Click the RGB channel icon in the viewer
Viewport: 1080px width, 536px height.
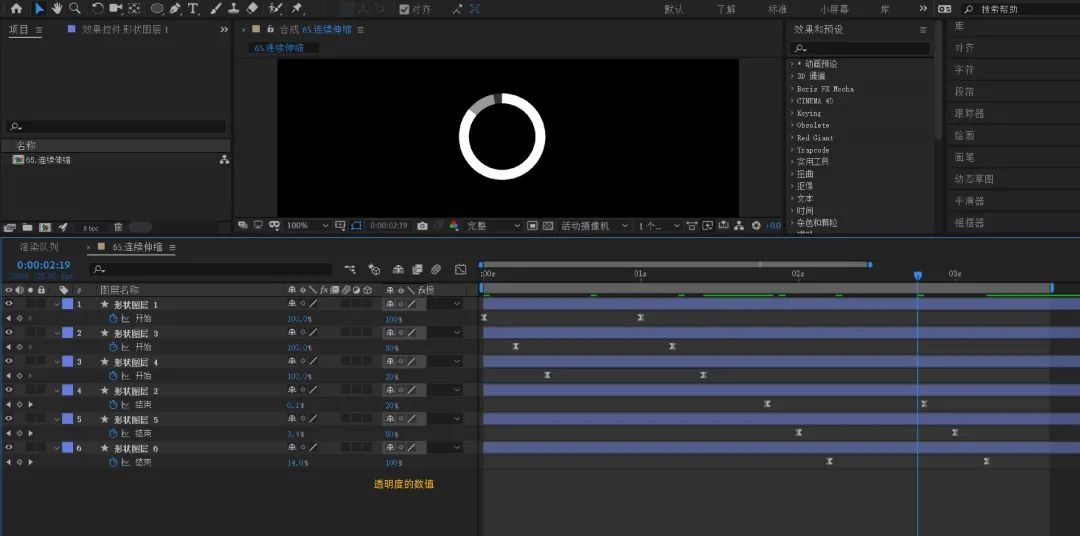[453, 225]
